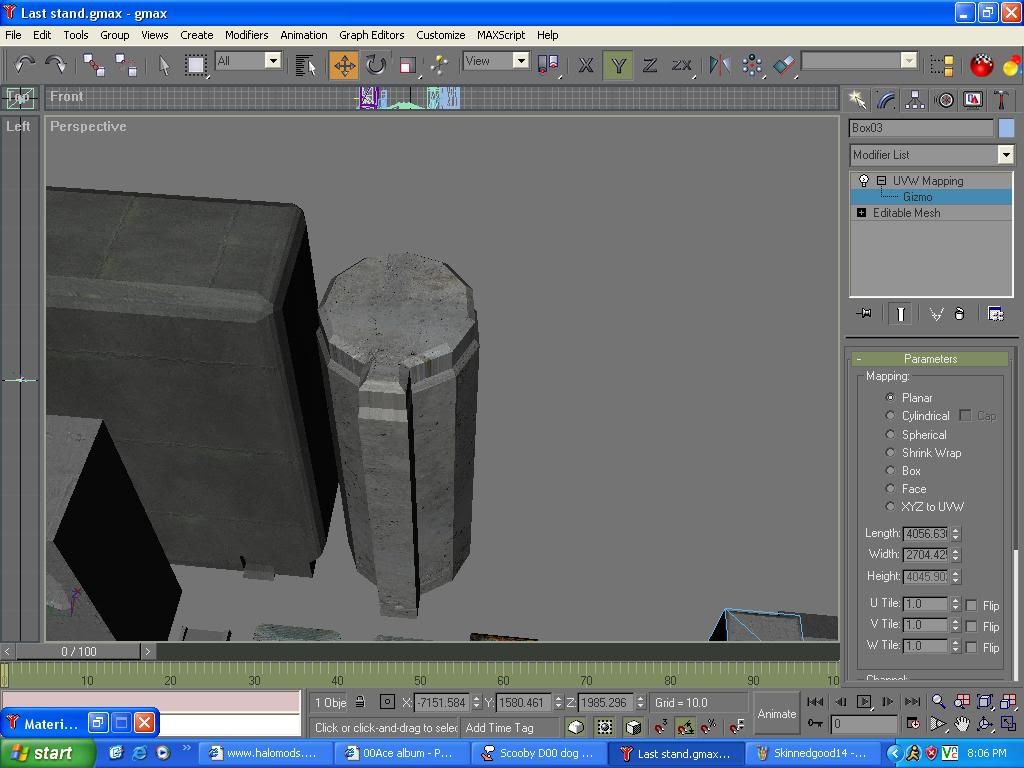Image resolution: width=1024 pixels, height=768 pixels.
Task: Activate the Select and Move tool
Action: pyautogui.click(x=344, y=65)
